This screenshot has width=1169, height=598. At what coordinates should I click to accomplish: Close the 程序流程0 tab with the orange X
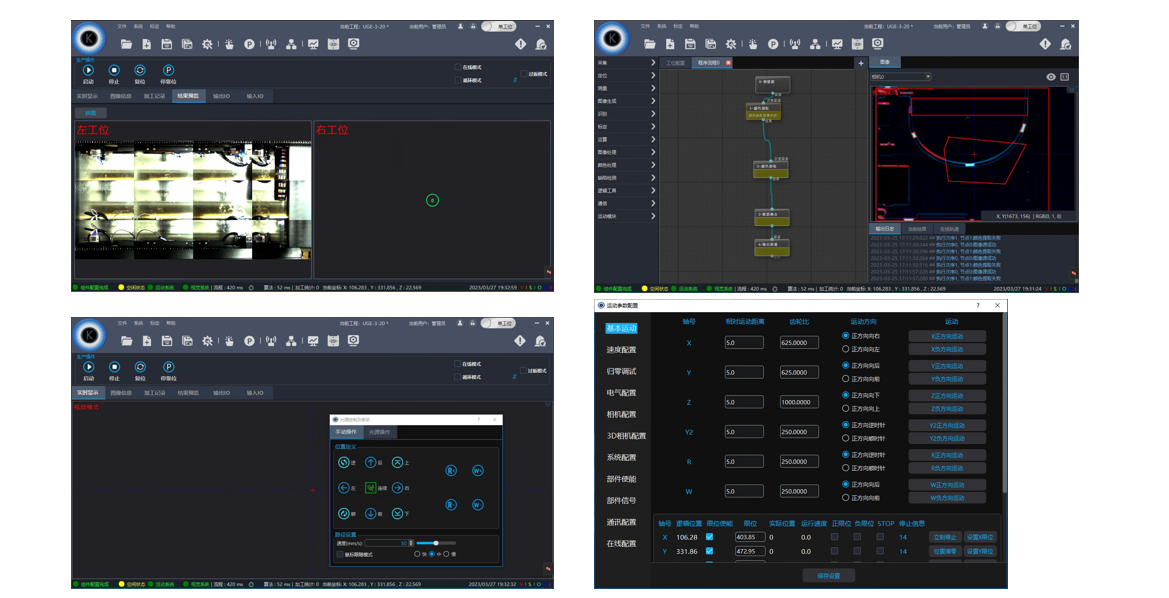728,63
